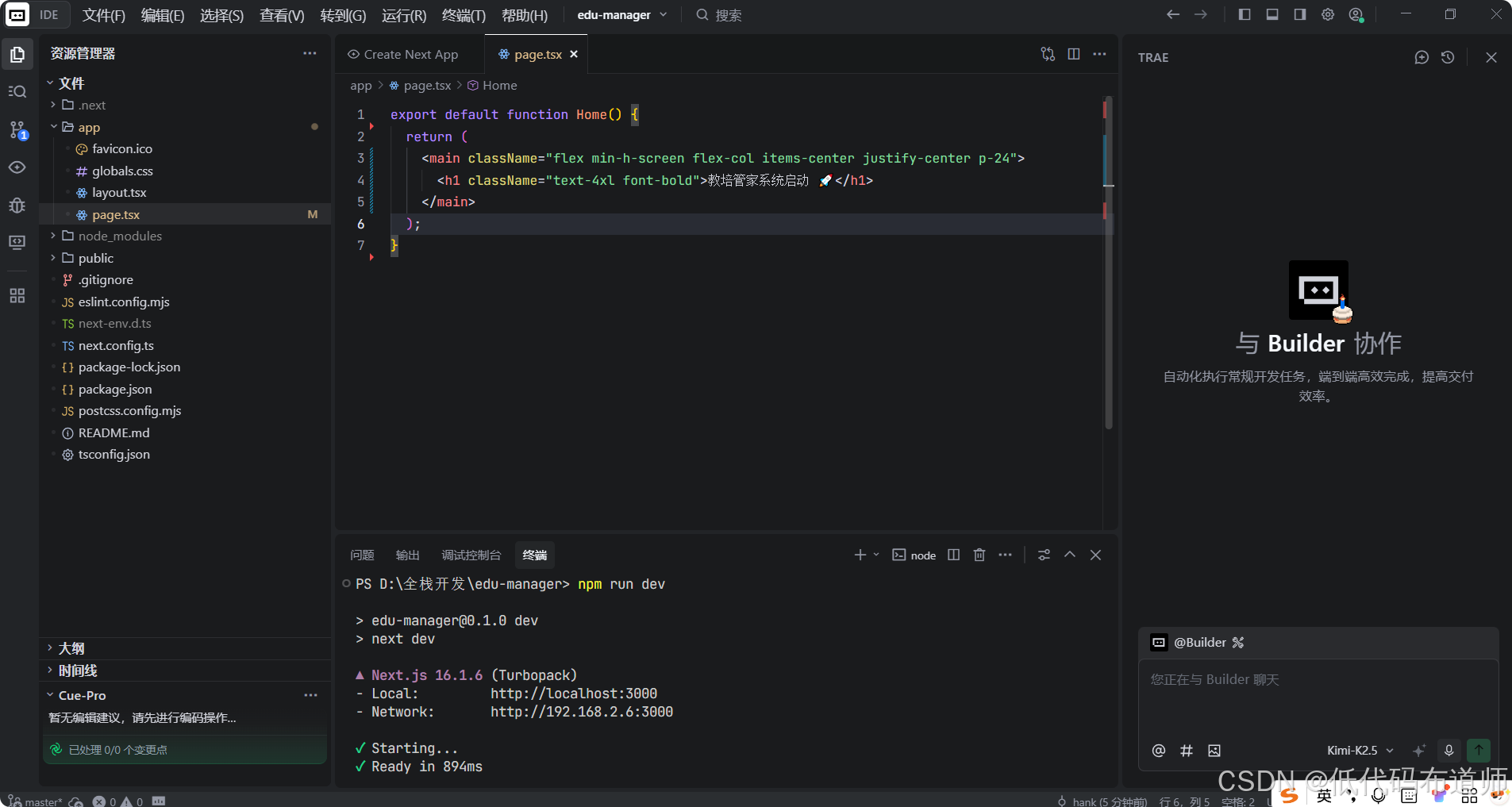The height and width of the screenshot is (807, 1512).
Task: Click the prompt enhance sparkle icon
Action: 1419,751
